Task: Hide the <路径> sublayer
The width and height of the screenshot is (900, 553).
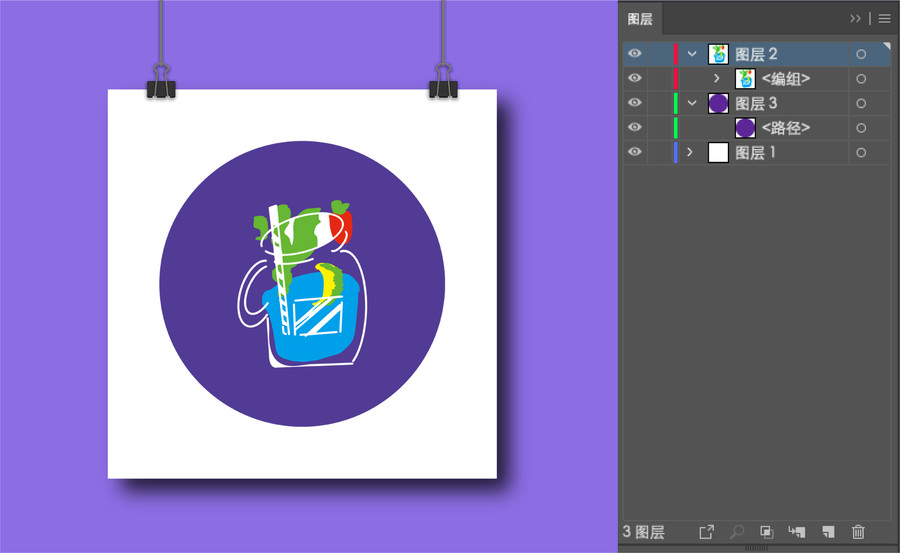Action: 634,127
